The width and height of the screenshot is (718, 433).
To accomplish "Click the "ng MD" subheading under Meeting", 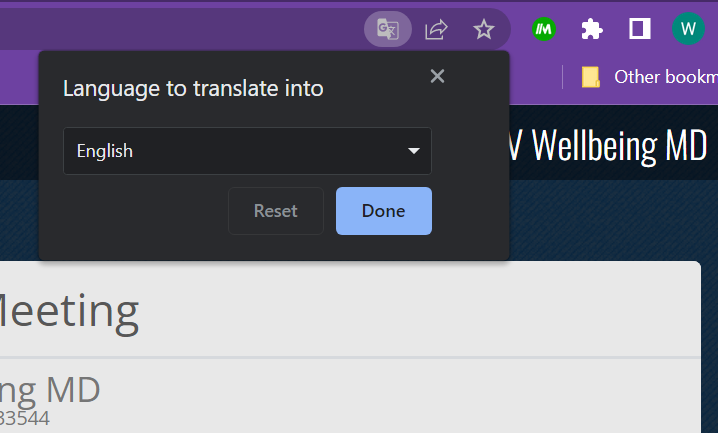I will (50, 388).
